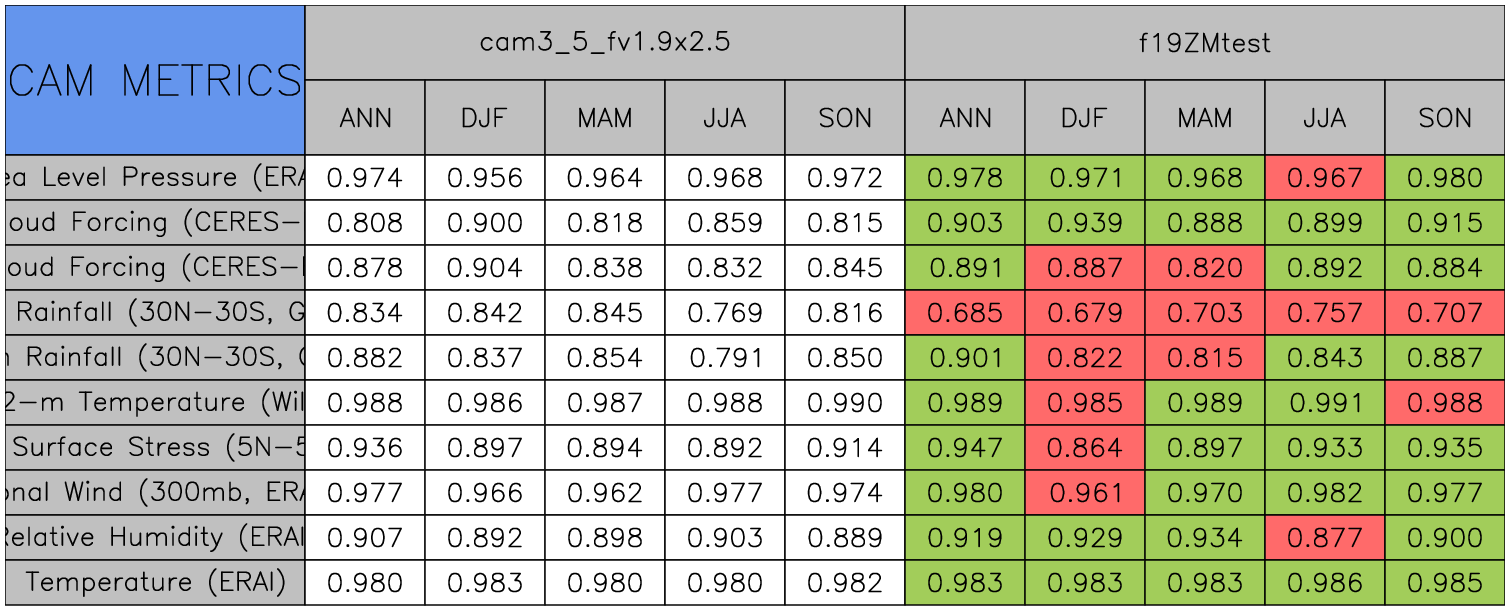Select the Relative Humidity row label
1510x611 pixels.
pyautogui.click(x=155, y=537)
